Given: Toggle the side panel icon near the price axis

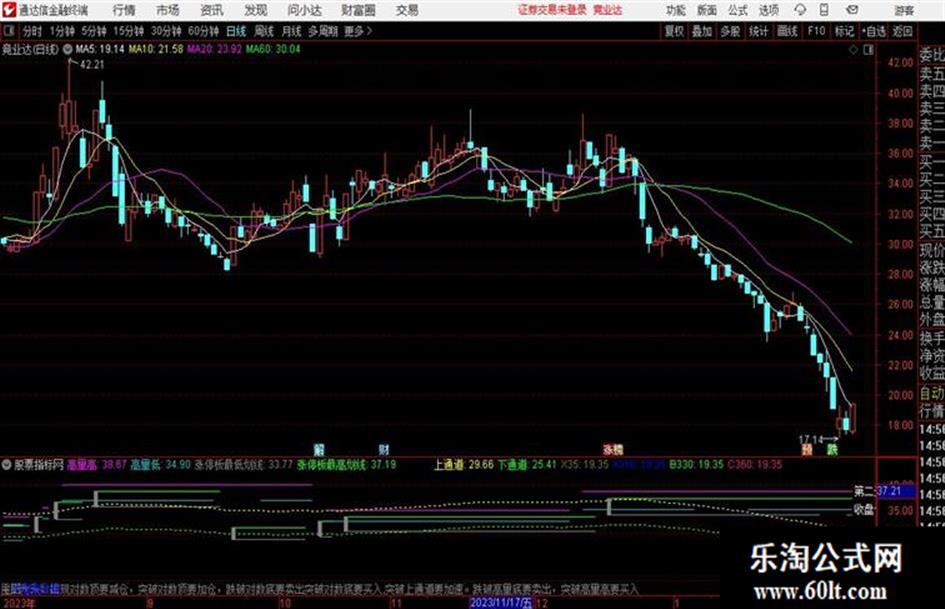Looking at the screenshot, I should tap(868, 50).
